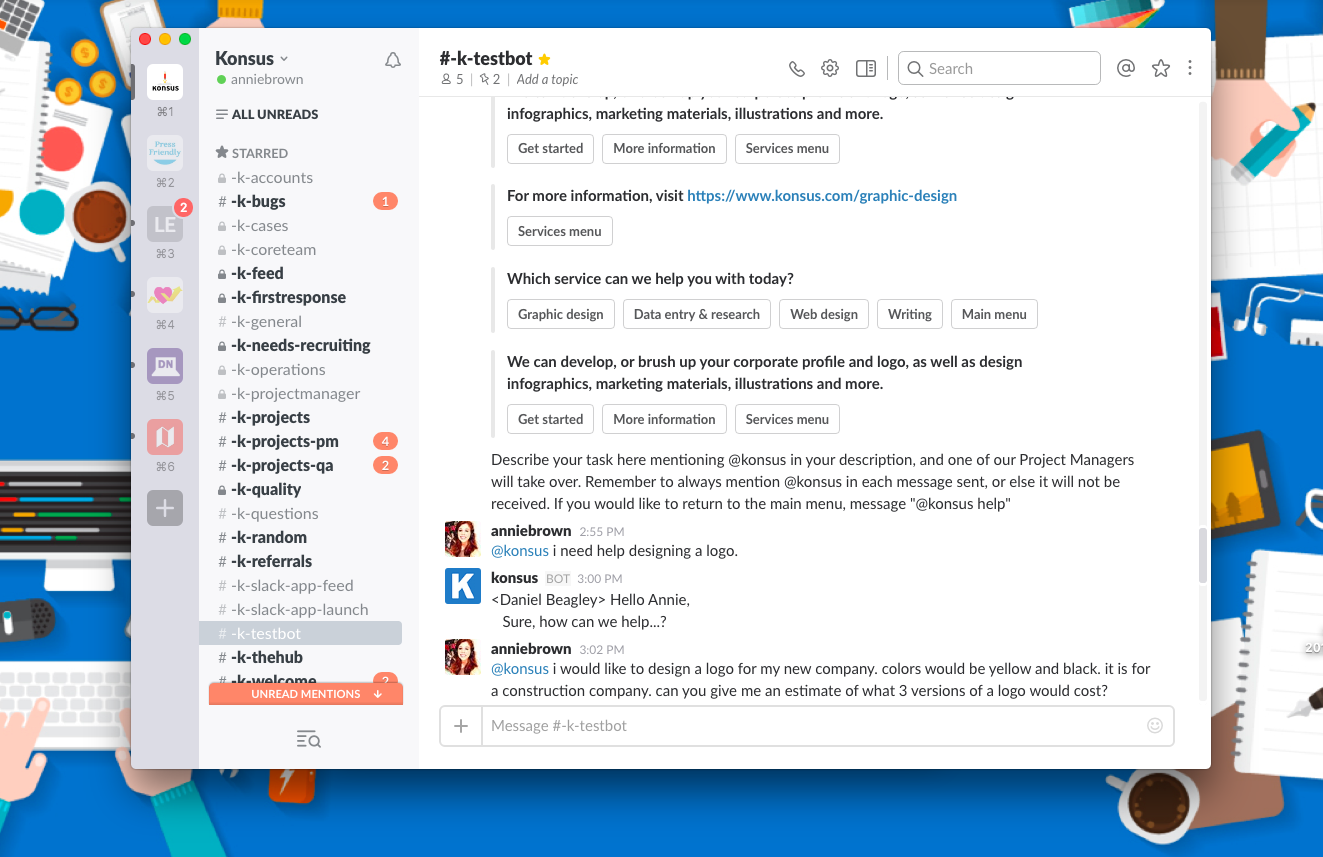The width and height of the screenshot is (1323, 857).
Task: Click the message pane scrollbar thumb
Action: tap(1203, 555)
